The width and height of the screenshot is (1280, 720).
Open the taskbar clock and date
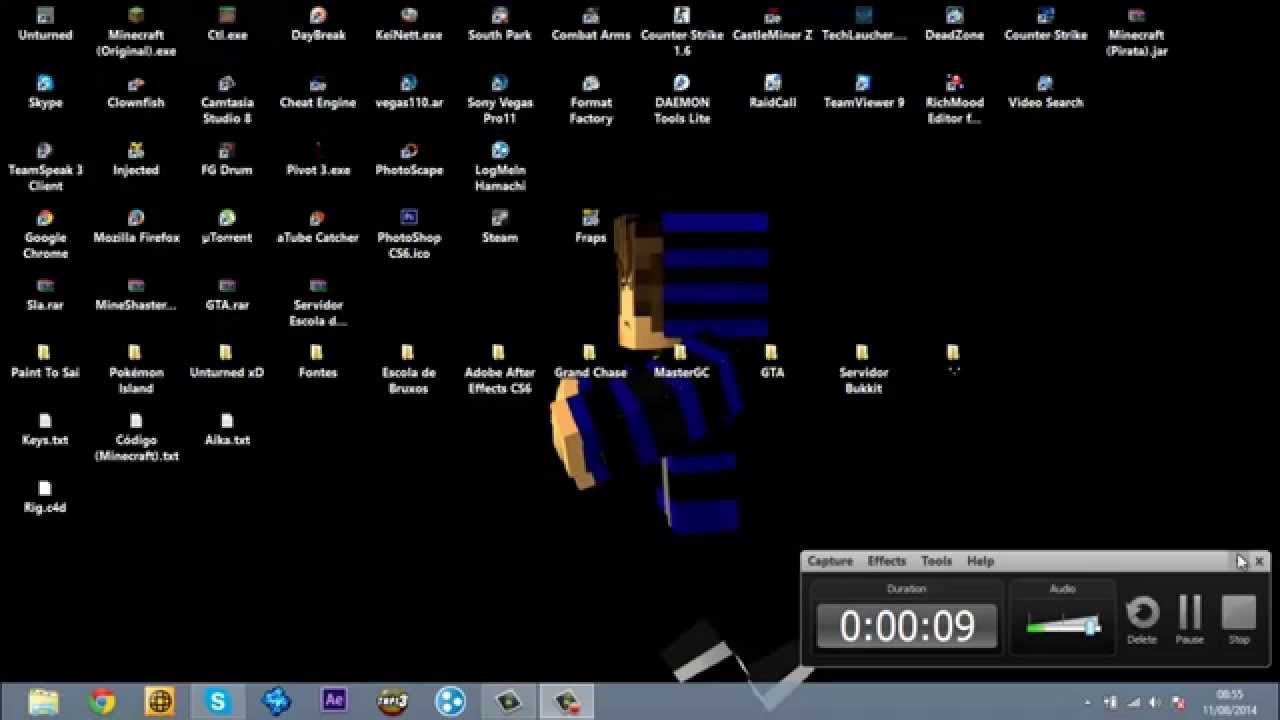click(1230, 702)
